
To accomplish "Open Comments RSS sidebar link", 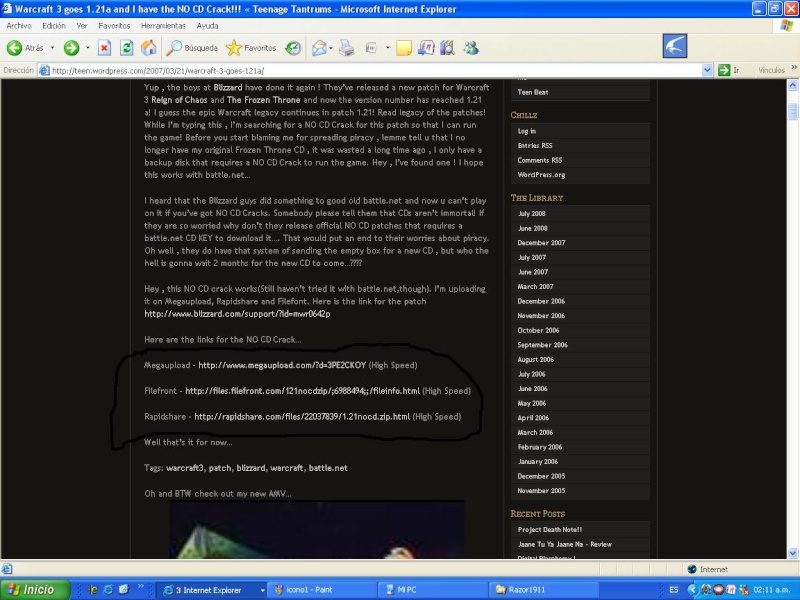I will pos(539,160).
